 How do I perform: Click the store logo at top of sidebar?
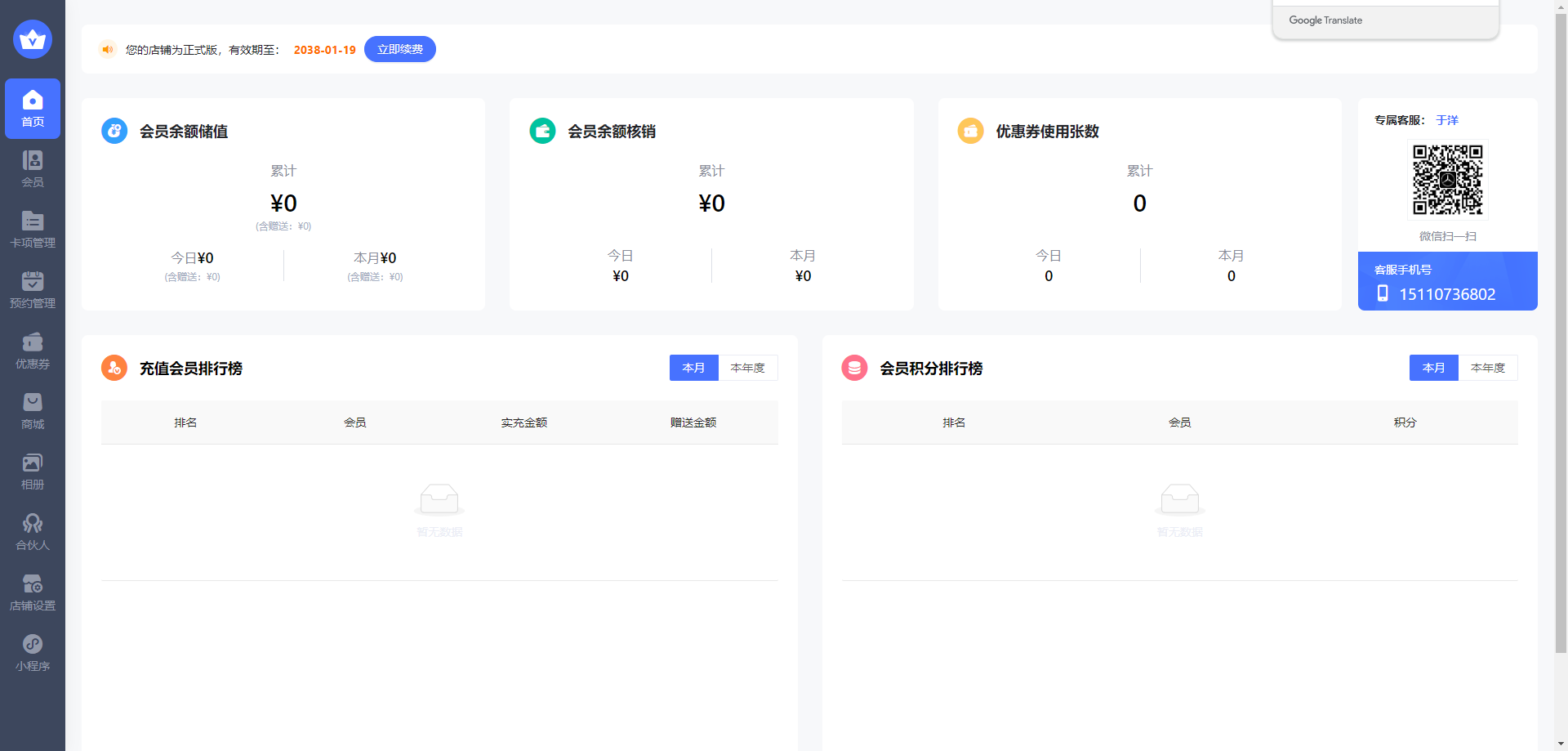tap(33, 39)
